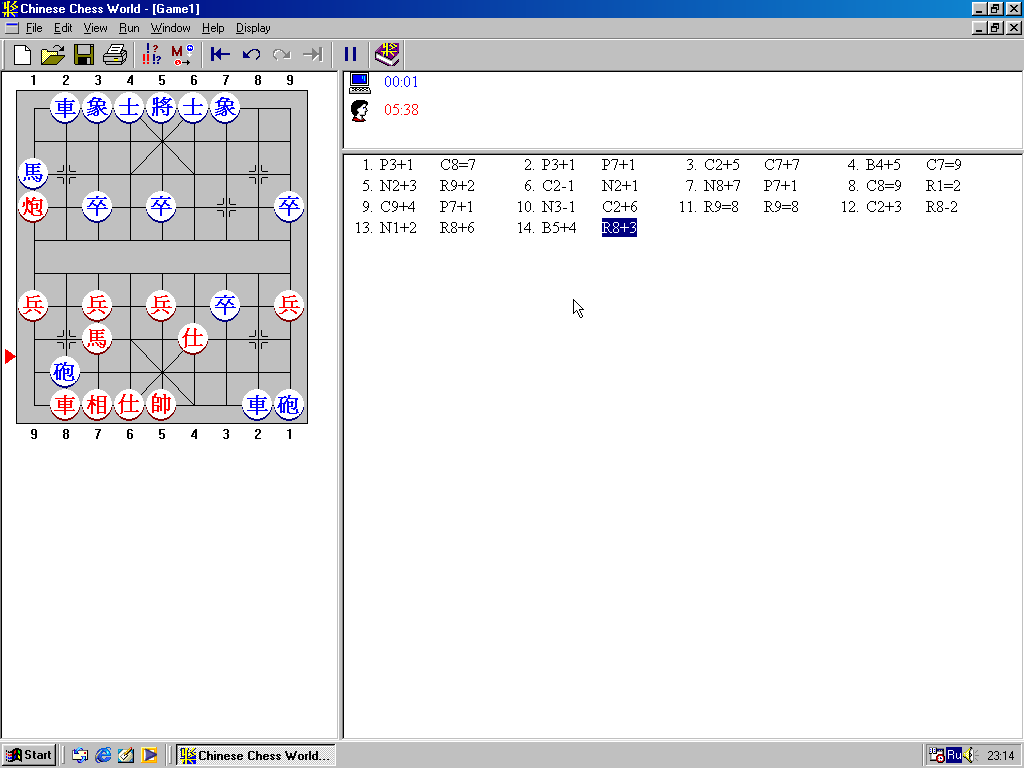Pause the game with the pause button
Image resolution: width=1024 pixels, height=768 pixels.
[x=351, y=55]
